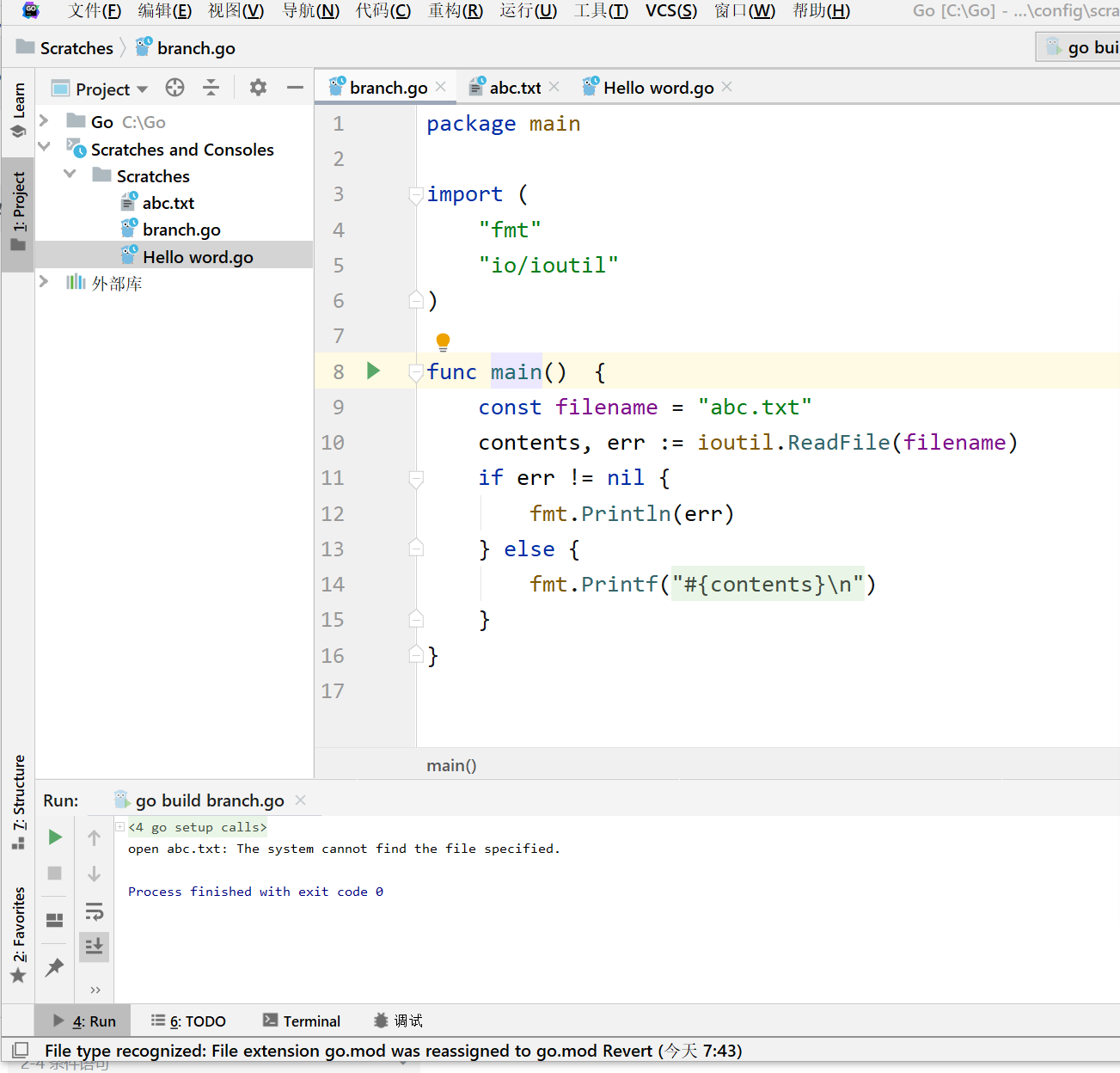Screen dimensions: 1120x1073
Task: Click the 6: TODO tool window button
Action: click(x=189, y=1021)
